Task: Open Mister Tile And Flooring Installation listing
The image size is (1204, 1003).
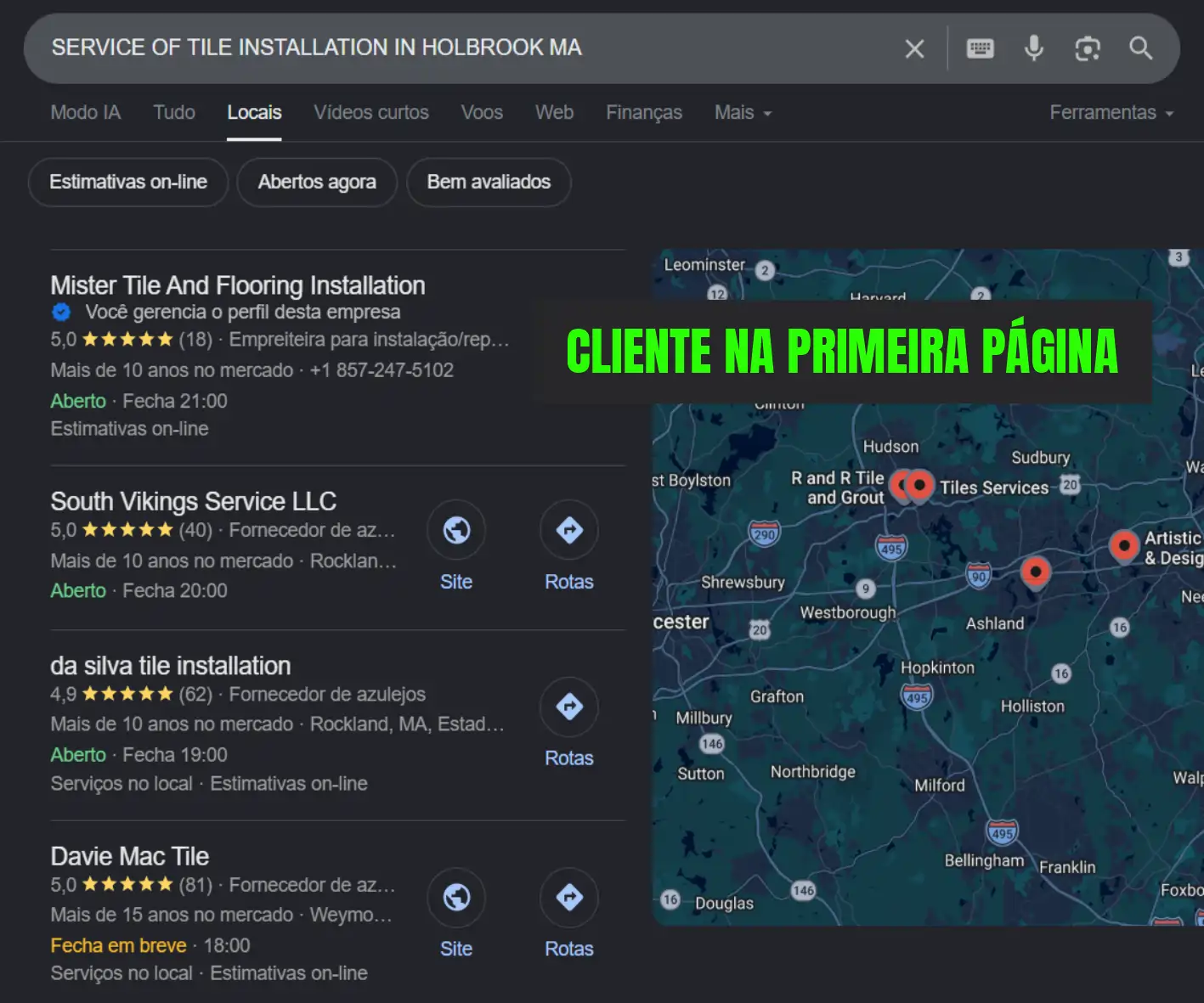Action: [238, 285]
